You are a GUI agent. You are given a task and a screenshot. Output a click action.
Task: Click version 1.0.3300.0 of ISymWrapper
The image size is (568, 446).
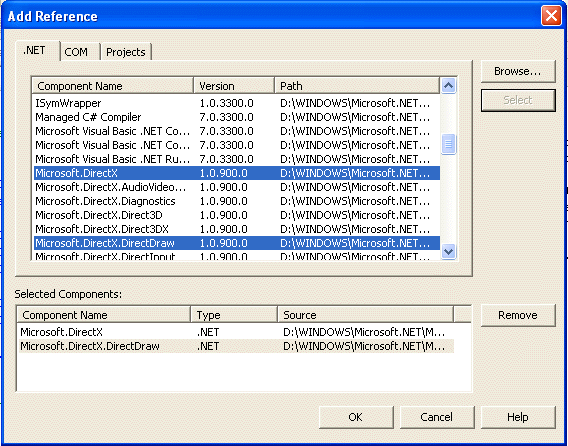pyautogui.click(x=226, y=103)
